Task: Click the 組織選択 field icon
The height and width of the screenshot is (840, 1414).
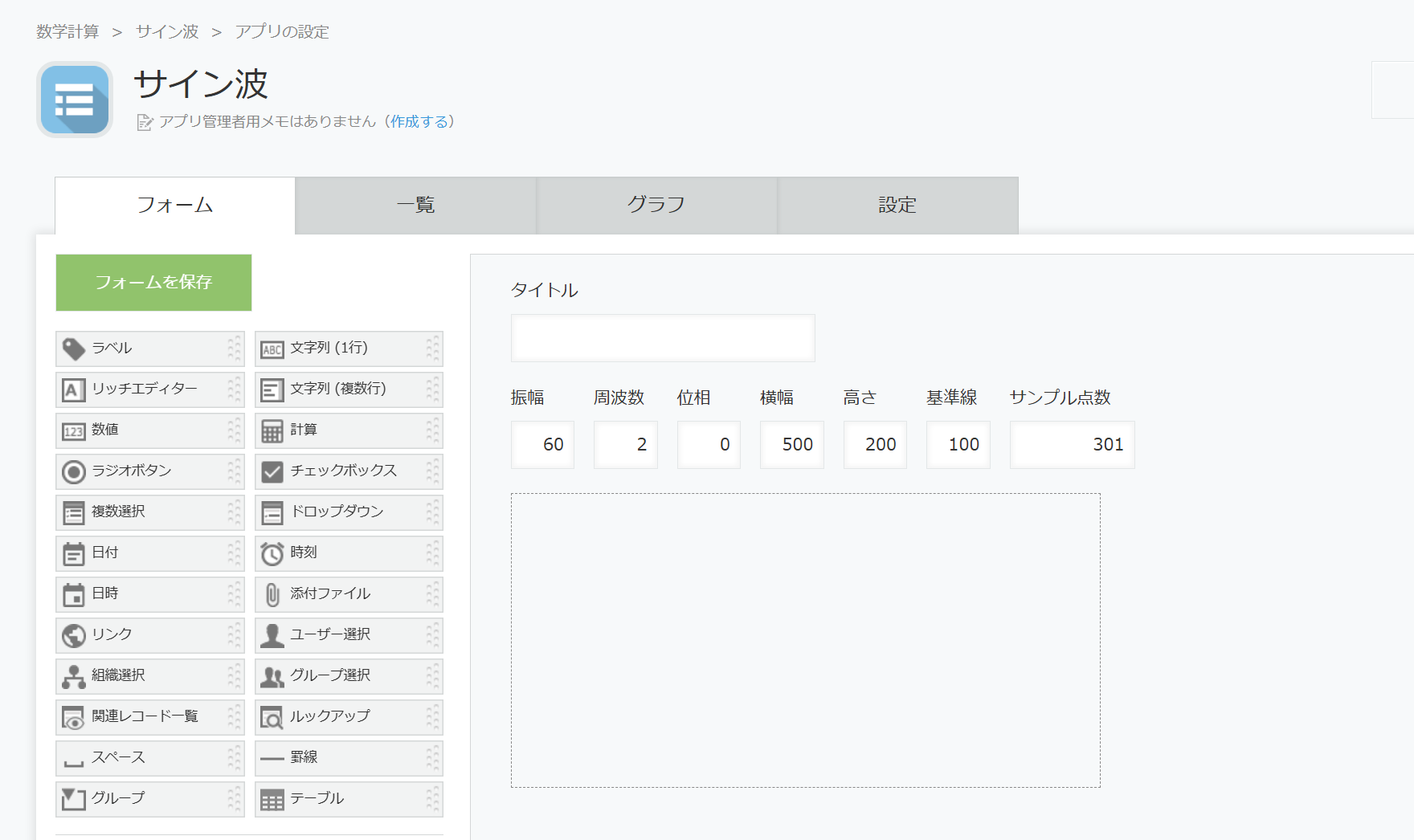Action: pyautogui.click(x=74, y=677)
